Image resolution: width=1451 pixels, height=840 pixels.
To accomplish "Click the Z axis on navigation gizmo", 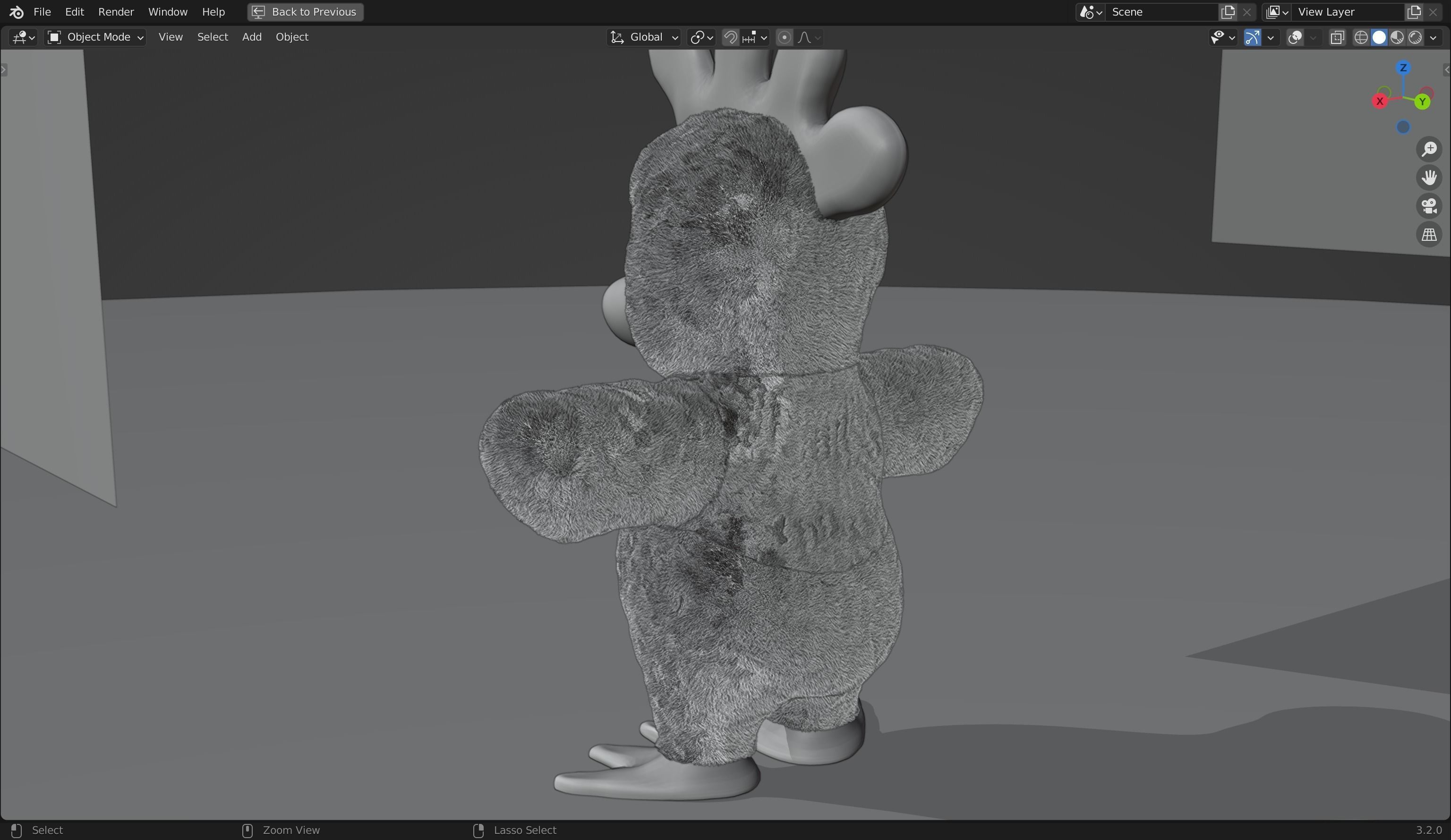I will click(x=1403, y=68).
